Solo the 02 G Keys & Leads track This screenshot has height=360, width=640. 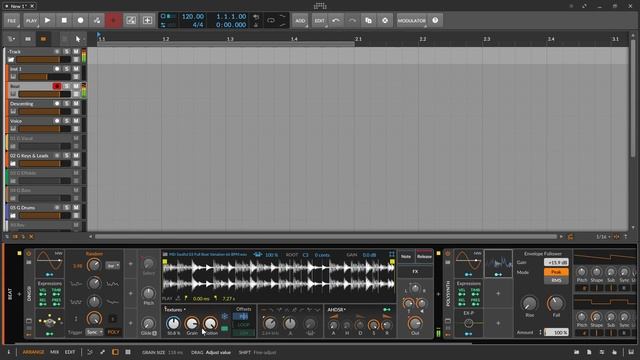tap(67, 156)
